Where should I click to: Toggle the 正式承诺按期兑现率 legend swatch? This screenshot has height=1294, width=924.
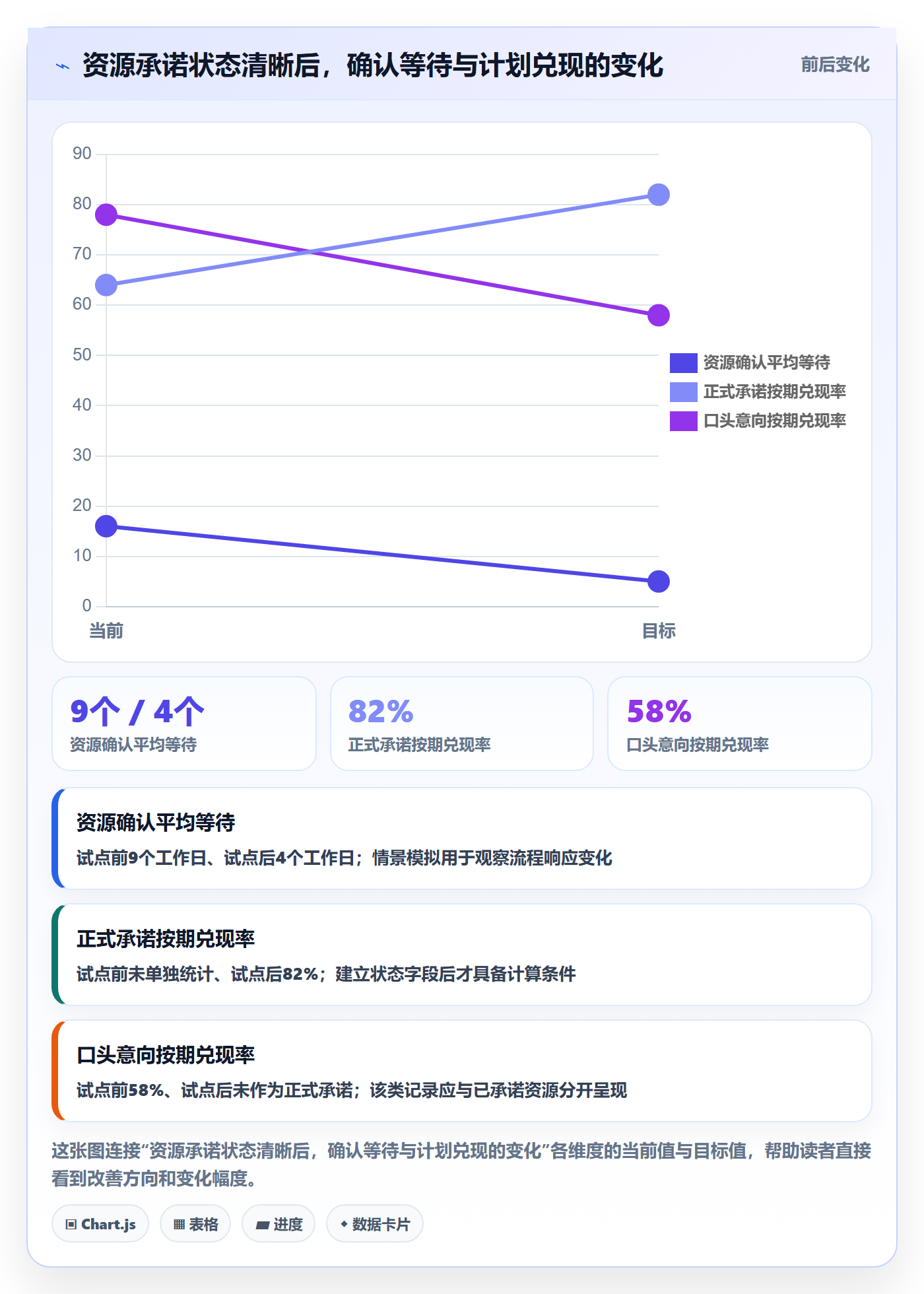click(x=683, y=392)
